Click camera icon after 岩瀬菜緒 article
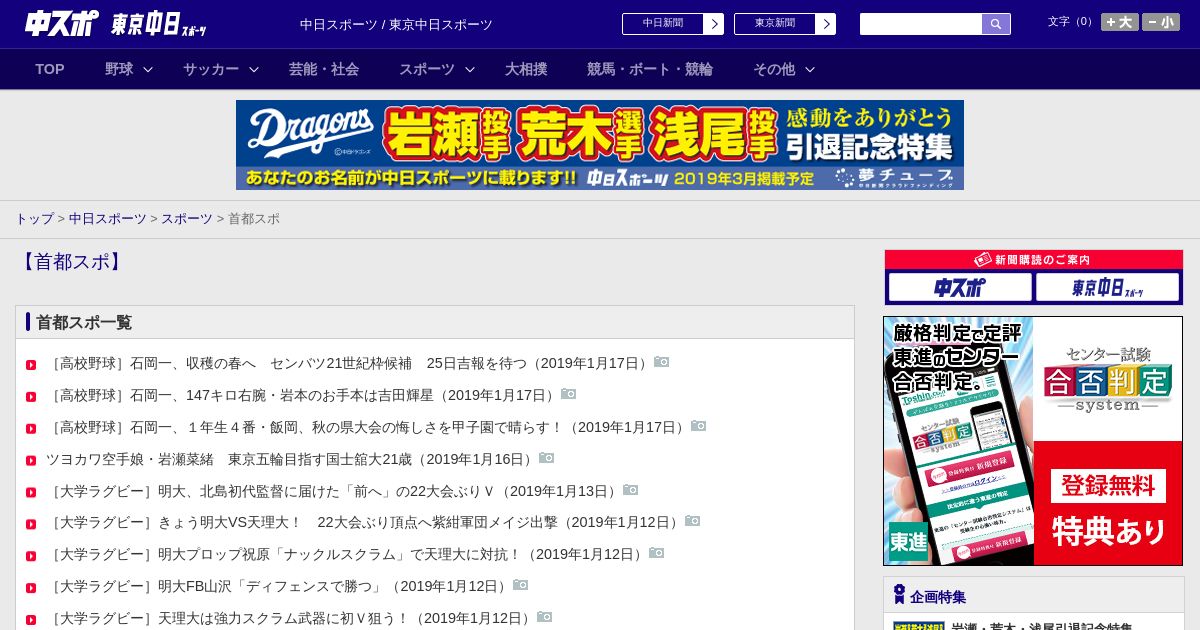 click(x=546, y=458)
